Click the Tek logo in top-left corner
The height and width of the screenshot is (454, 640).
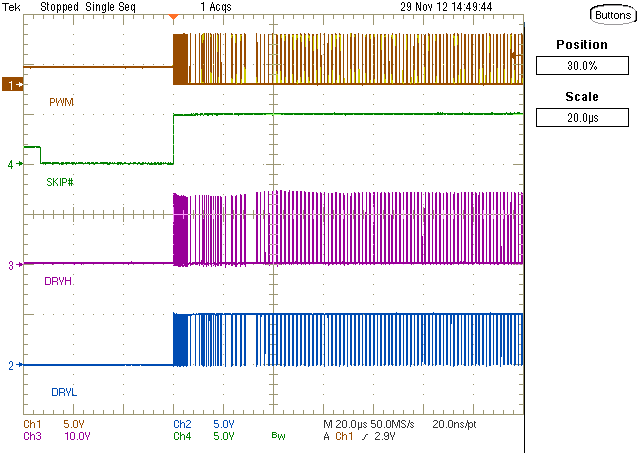pos(11,6)
